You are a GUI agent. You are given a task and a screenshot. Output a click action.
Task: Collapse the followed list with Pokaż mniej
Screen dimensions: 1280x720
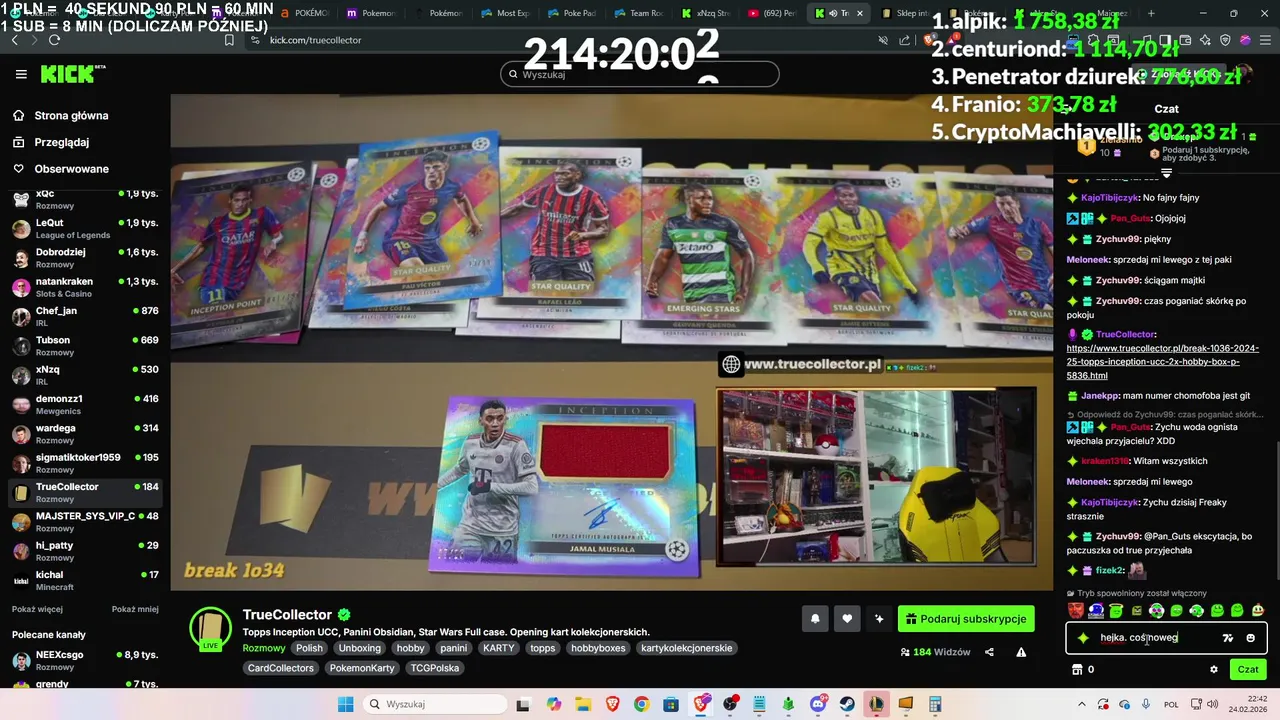pos(135,609)
